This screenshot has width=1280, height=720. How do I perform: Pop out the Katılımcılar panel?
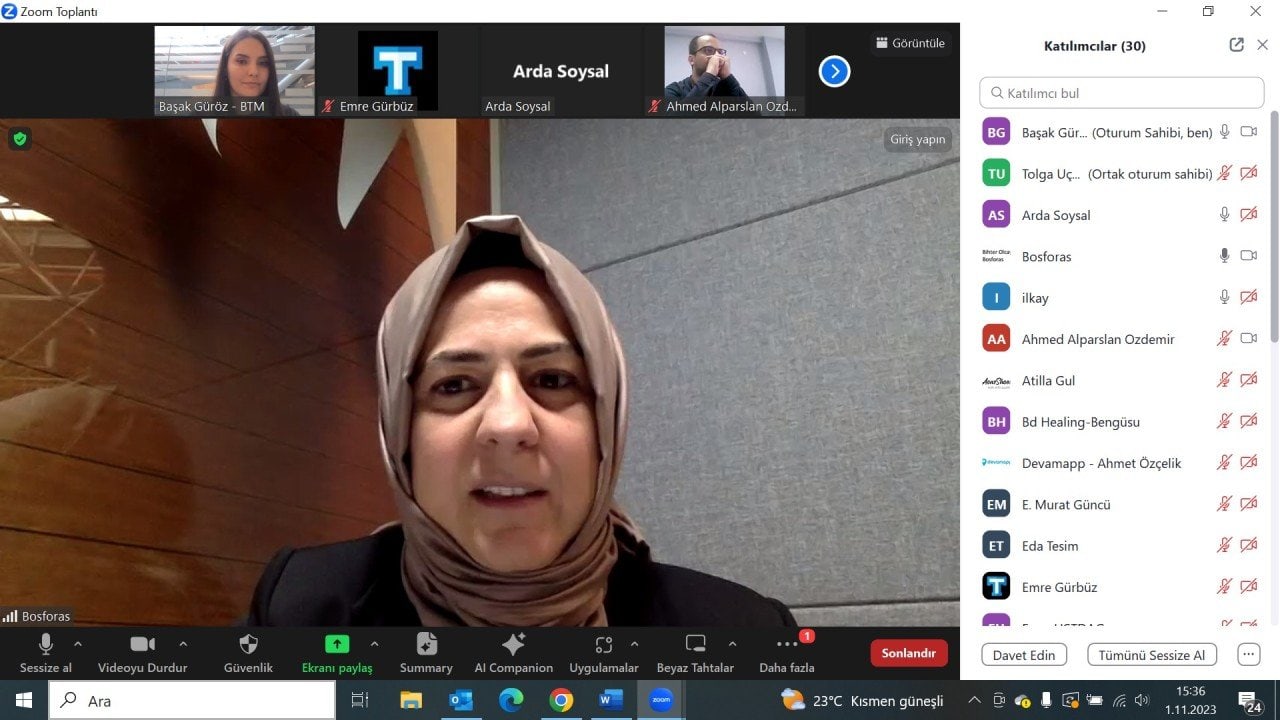click(1236, 45)
